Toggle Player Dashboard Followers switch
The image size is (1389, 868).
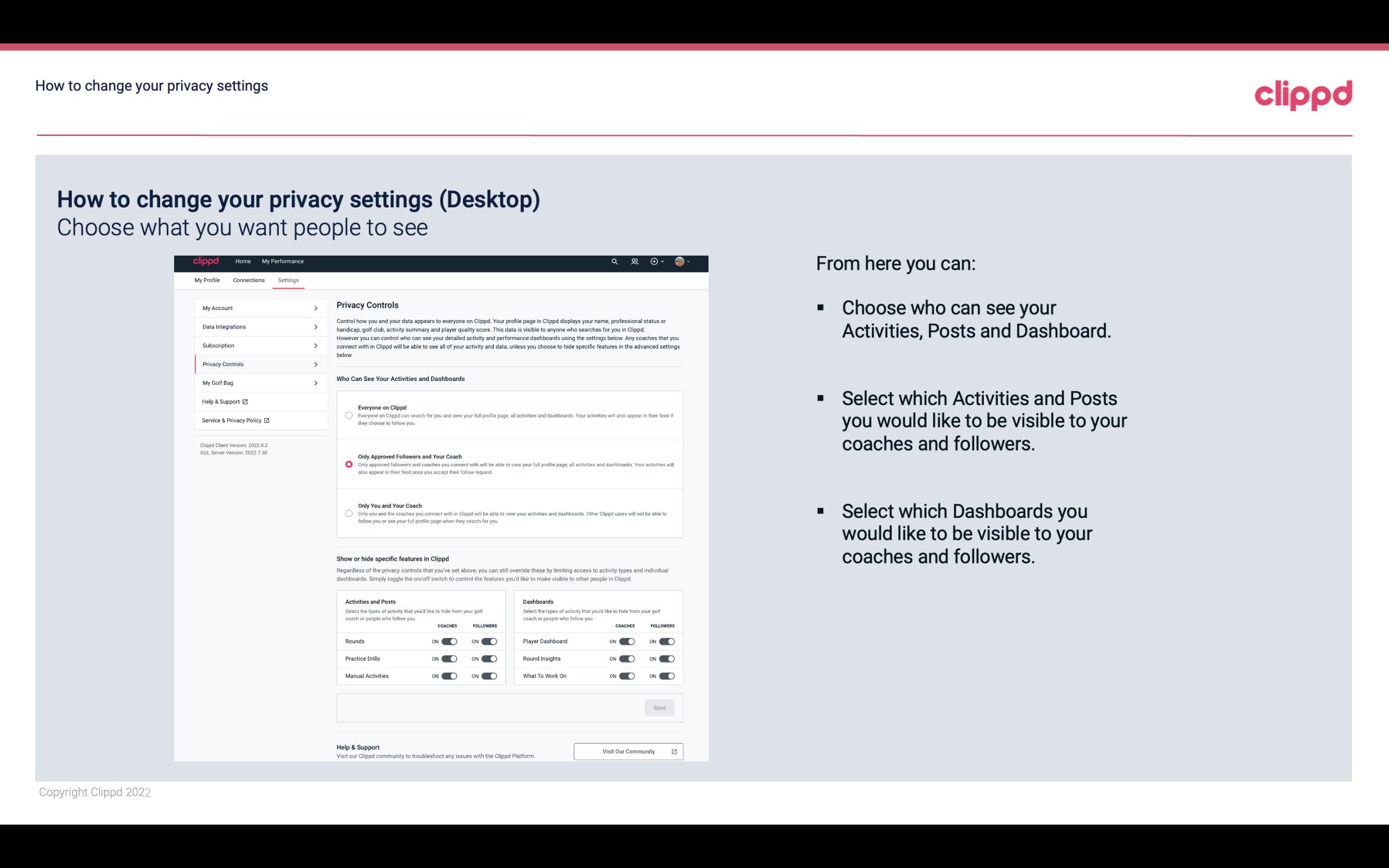coord(667,641)
